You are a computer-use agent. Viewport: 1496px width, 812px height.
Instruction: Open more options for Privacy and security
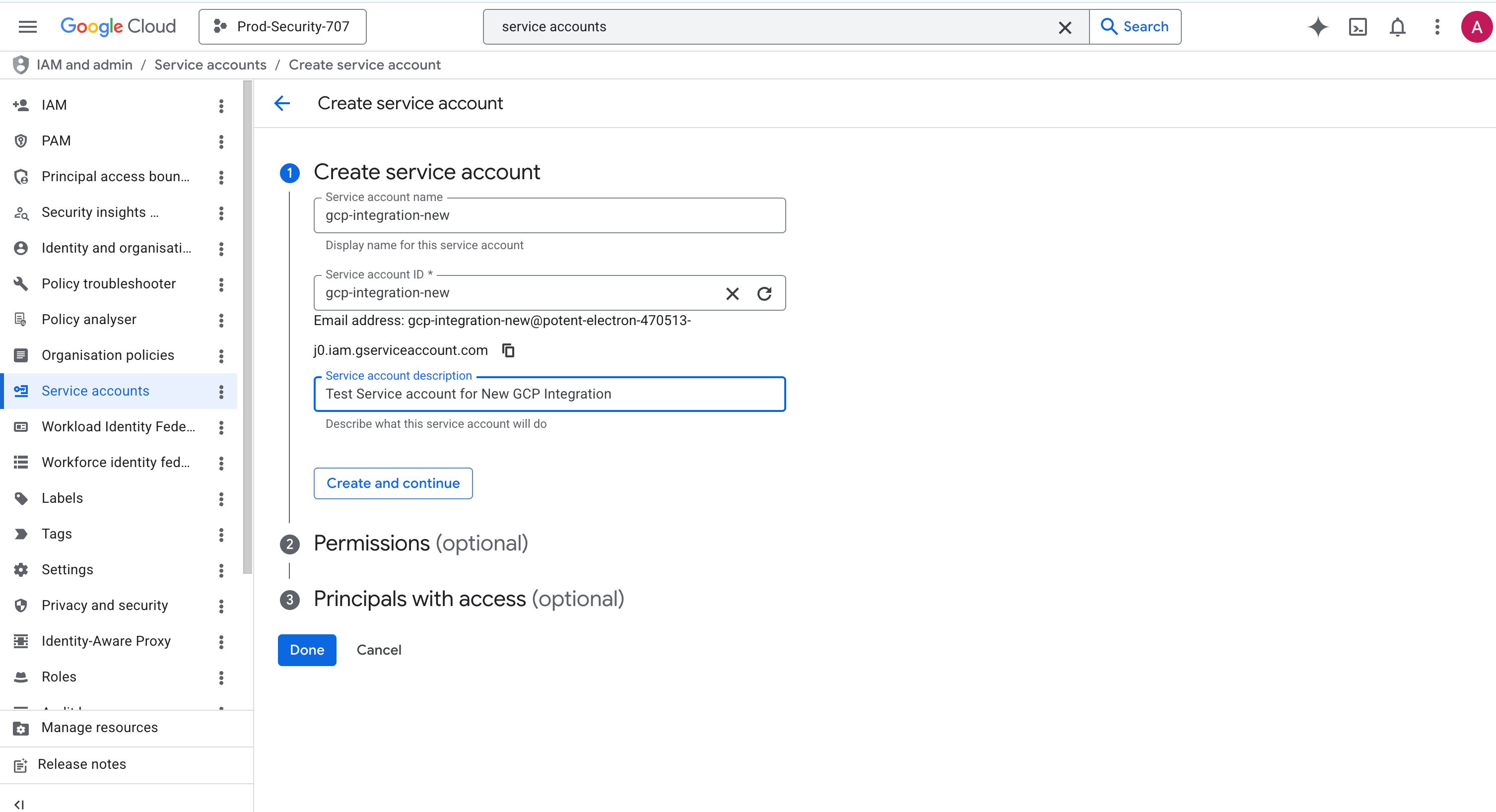tap(221, 606)
